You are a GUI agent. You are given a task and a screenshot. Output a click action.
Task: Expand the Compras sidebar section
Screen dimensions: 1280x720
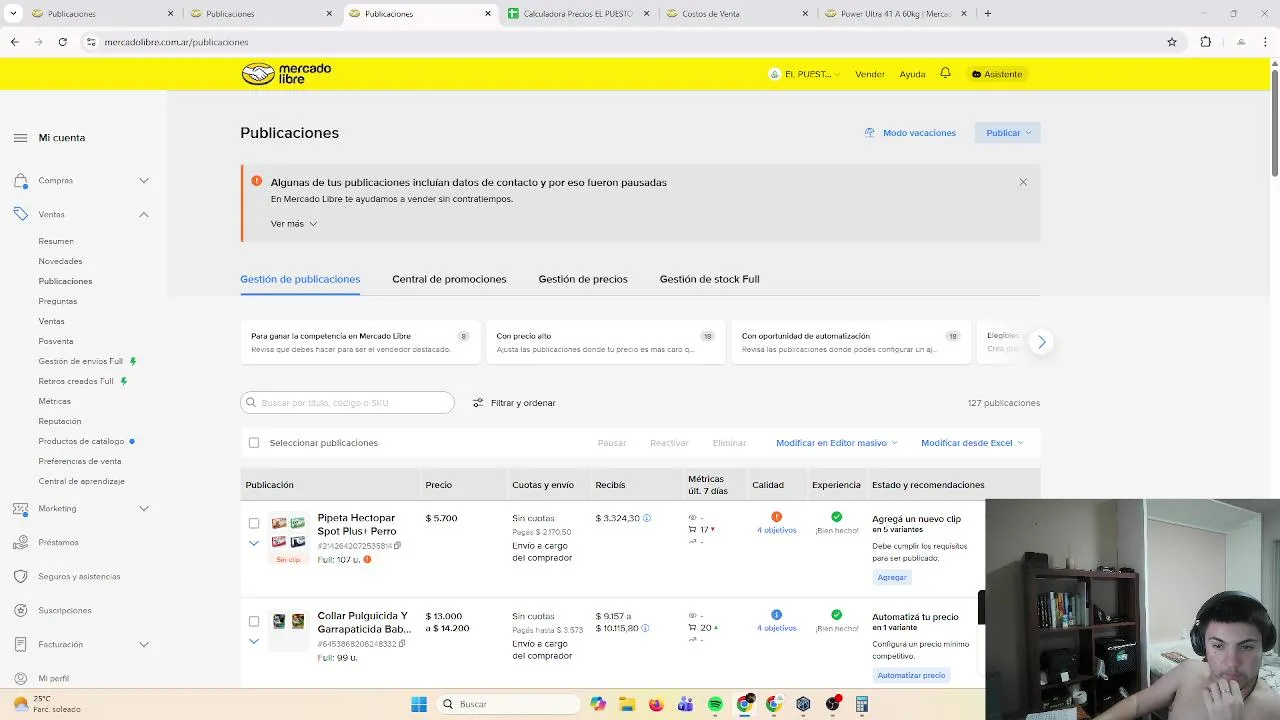click(144, 181)
